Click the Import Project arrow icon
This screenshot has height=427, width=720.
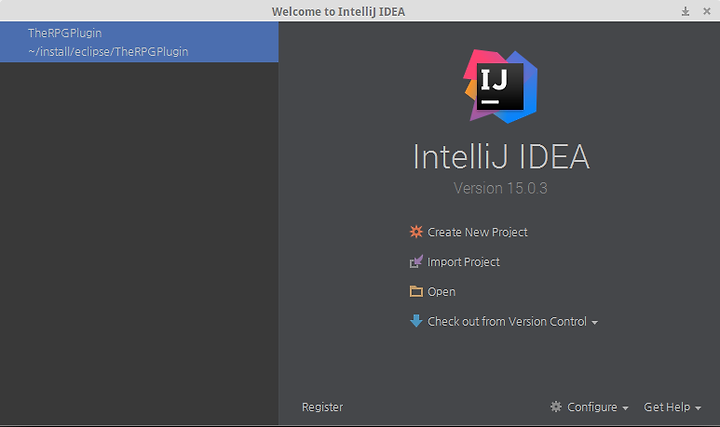point(416,261)
